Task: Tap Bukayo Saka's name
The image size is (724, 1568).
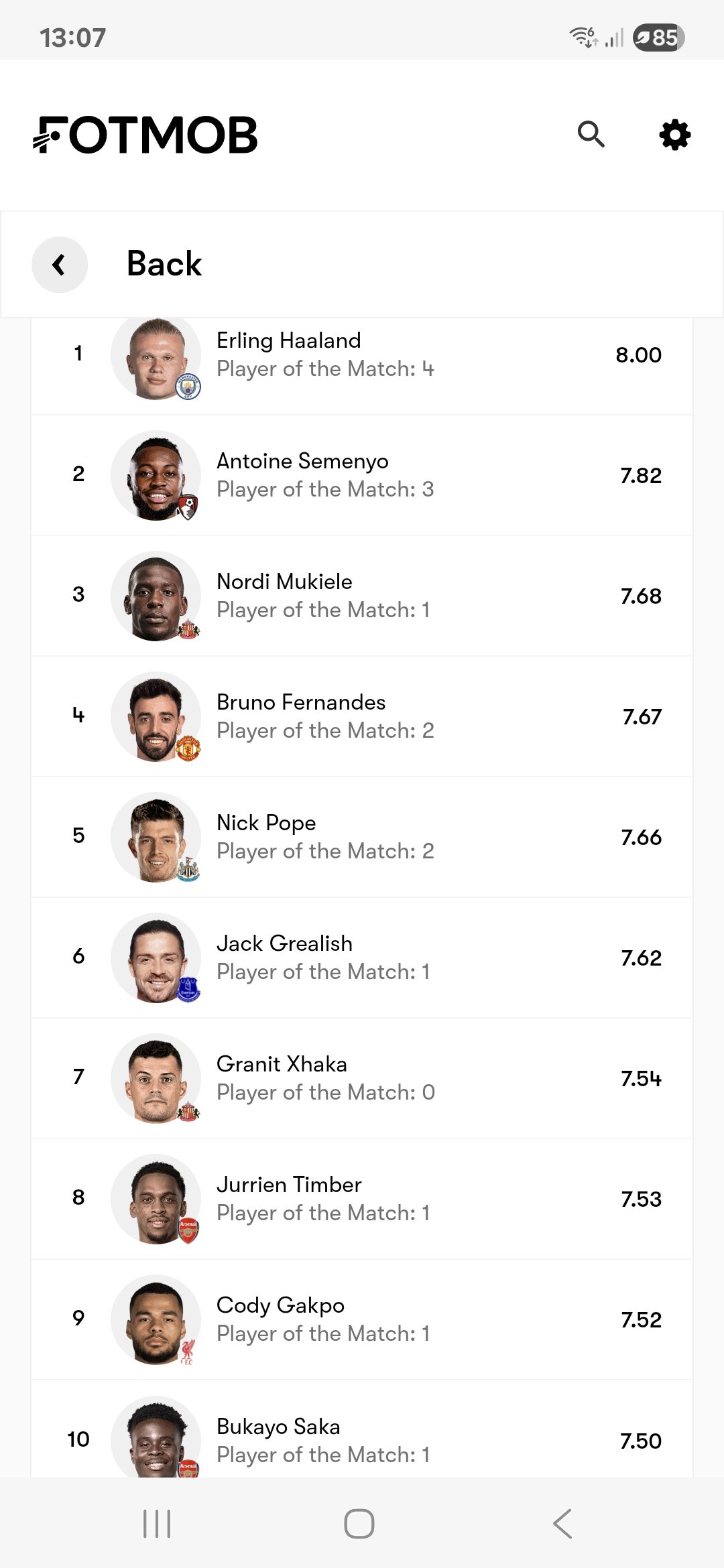Action: click(278, 1427)
